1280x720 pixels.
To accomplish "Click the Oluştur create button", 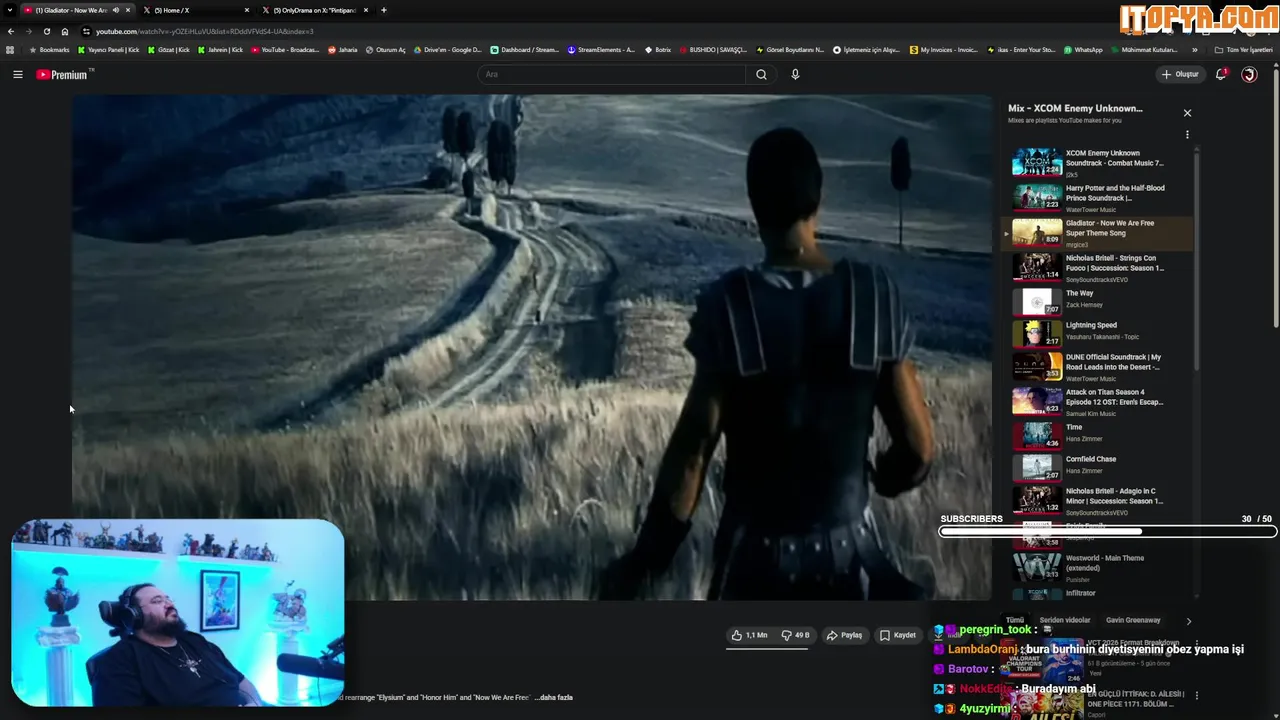I will click(1180, 74).
